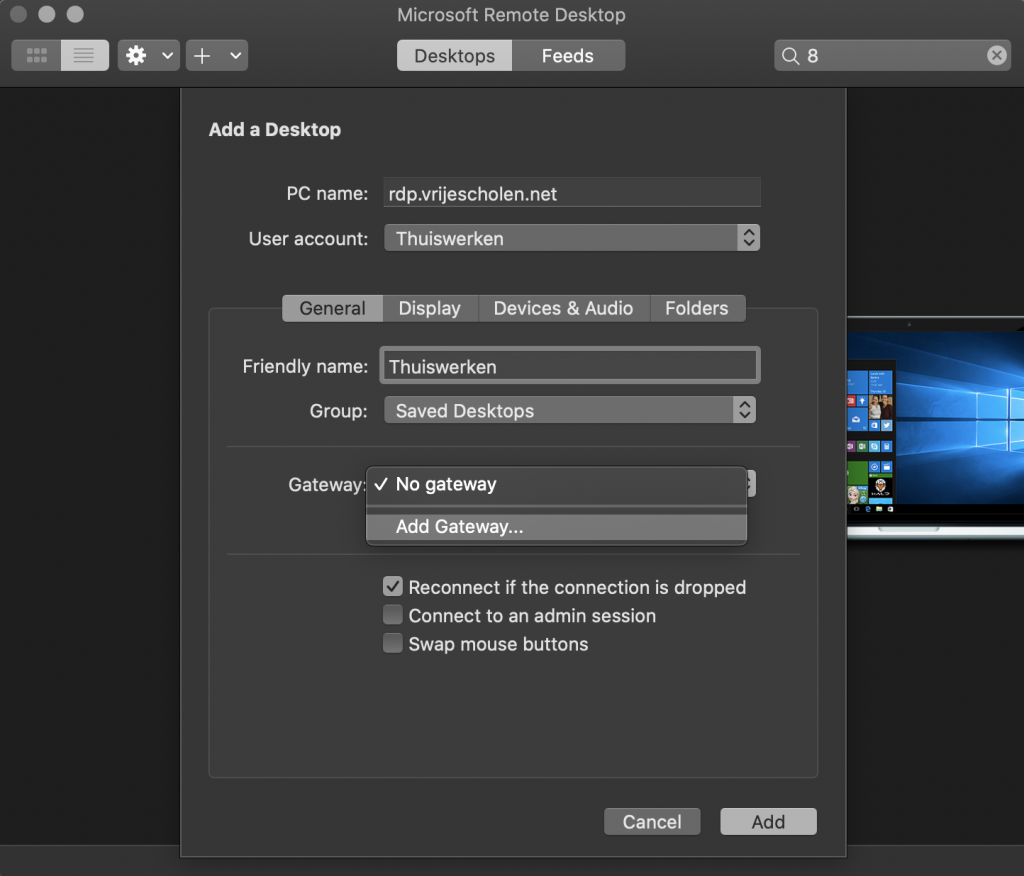Viewport: 1024px width, 876px height.
Task: Expand the chevron beside the gear icon
Action: click(168, 56)
